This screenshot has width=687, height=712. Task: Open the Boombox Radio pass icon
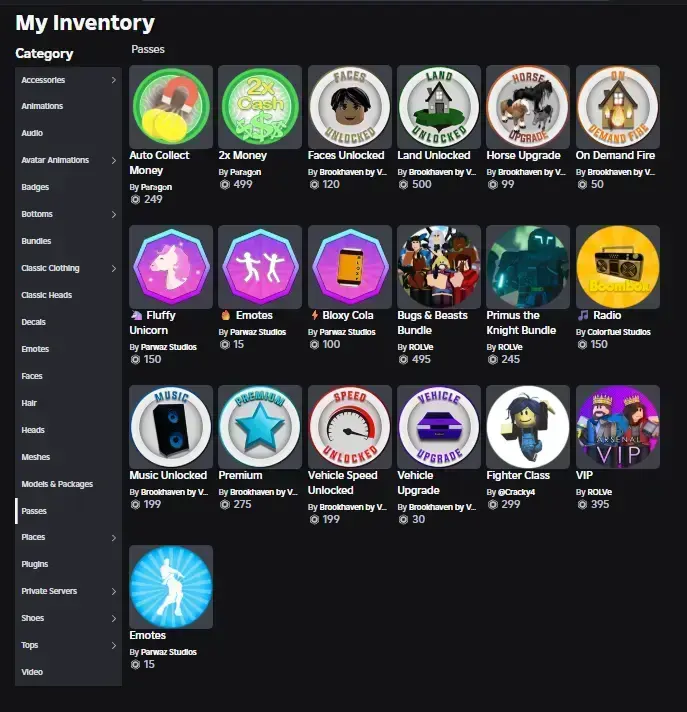click(x=618, y=267)
